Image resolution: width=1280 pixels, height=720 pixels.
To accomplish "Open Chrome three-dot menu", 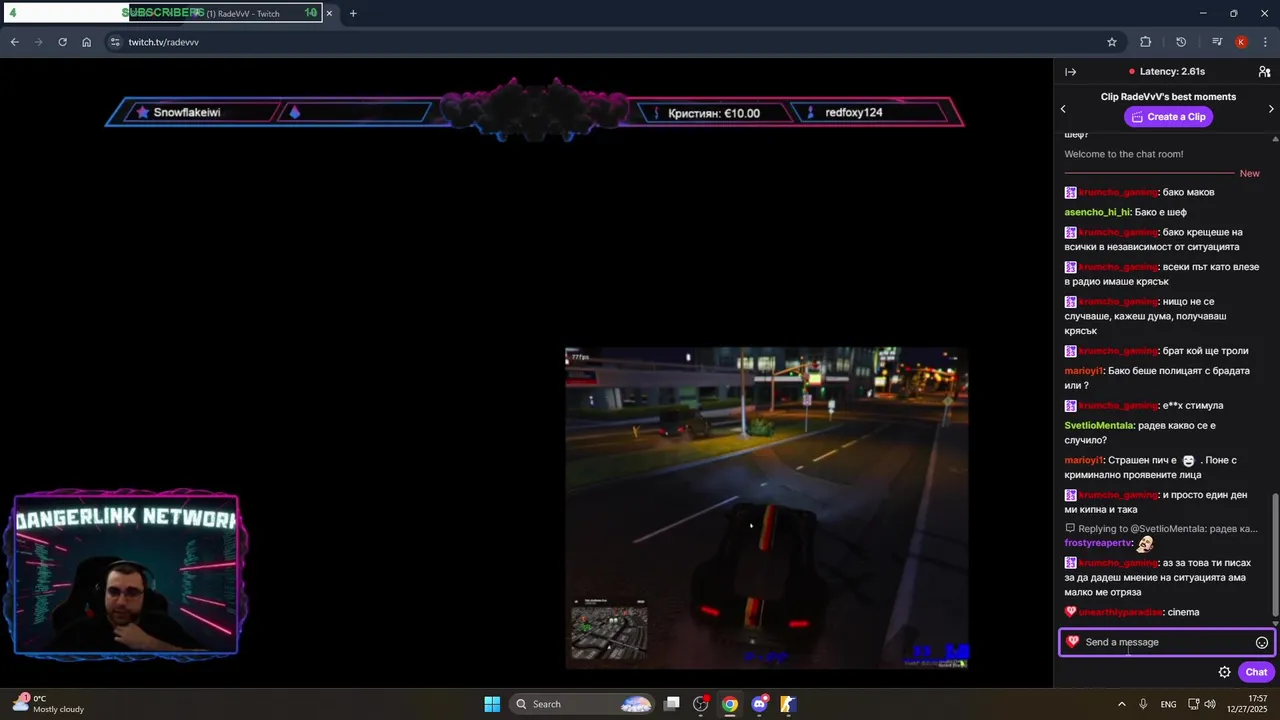I will tap(1265, 42).
